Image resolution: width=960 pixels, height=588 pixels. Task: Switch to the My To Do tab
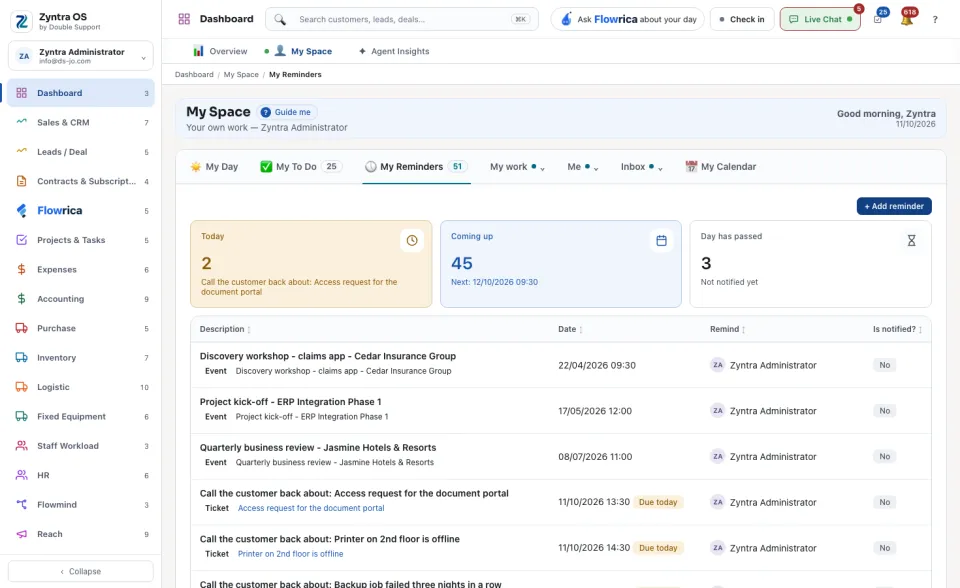click(301, 167)
